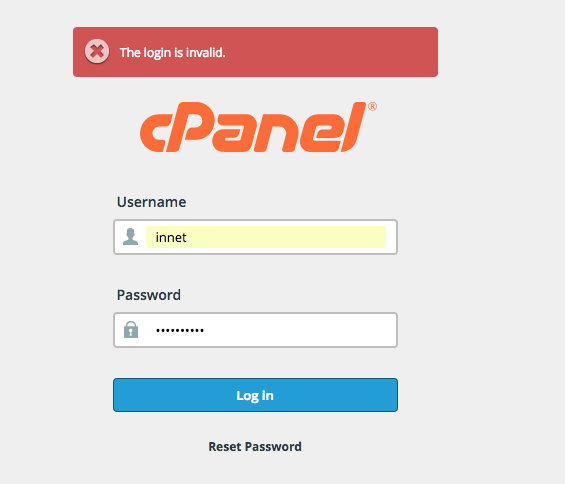Click the user silhouette icon
Viewport: 565px width, 484px height.
point(130,236)
